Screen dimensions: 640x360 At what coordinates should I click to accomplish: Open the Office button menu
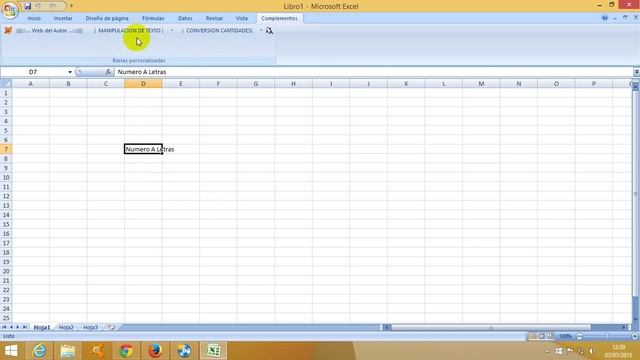(10, 10)
